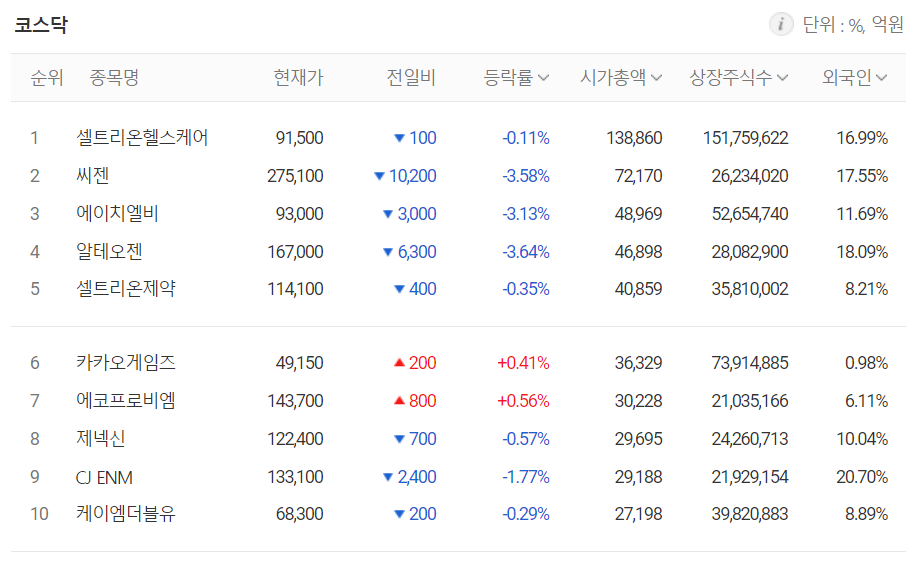Click foreign ownership 0.98%

[x=867, y=363]
